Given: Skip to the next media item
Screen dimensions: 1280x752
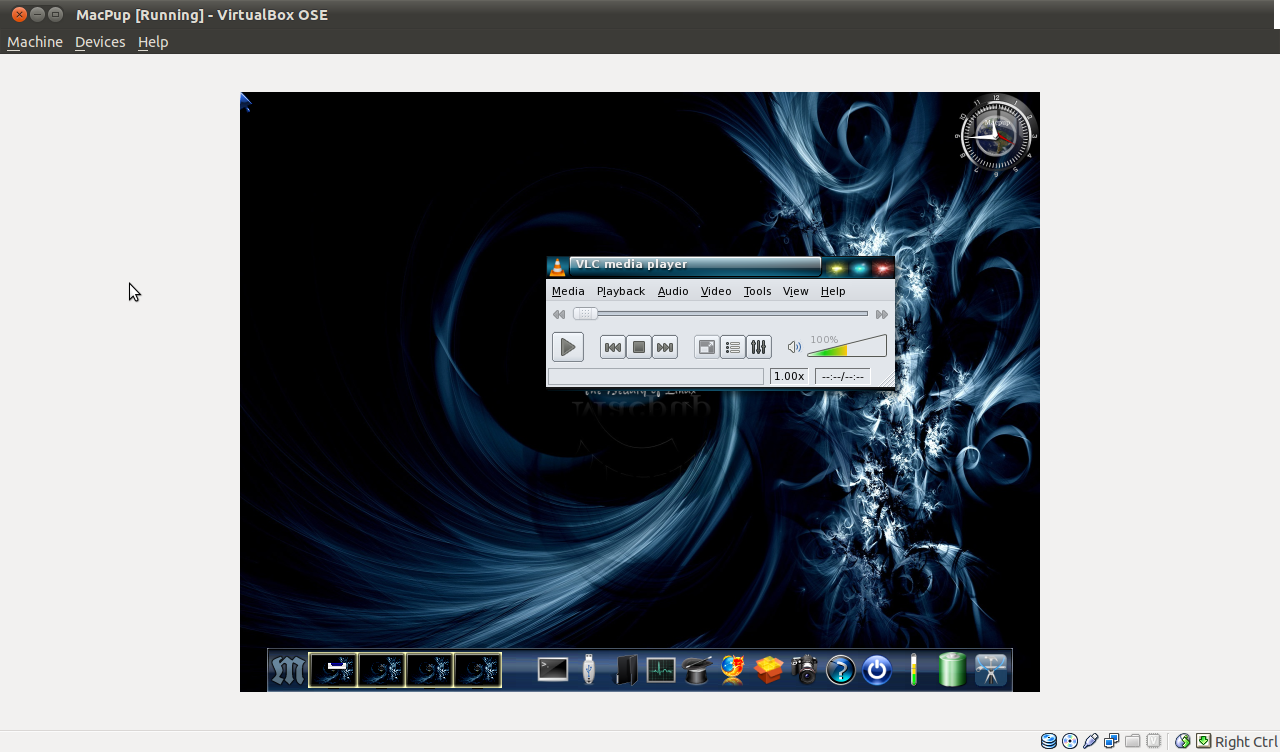Looking at the screenshot, I should coord(664,347).
